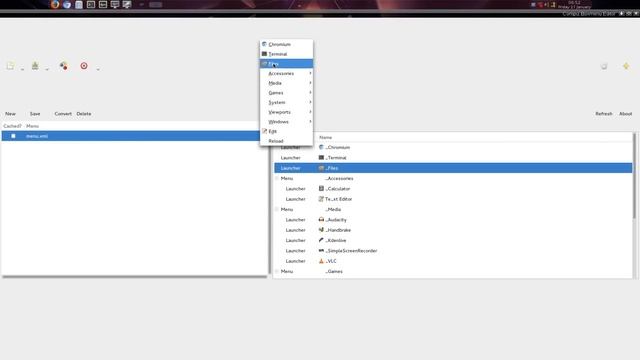Open the terminal icon in top panel

[91, 5]
